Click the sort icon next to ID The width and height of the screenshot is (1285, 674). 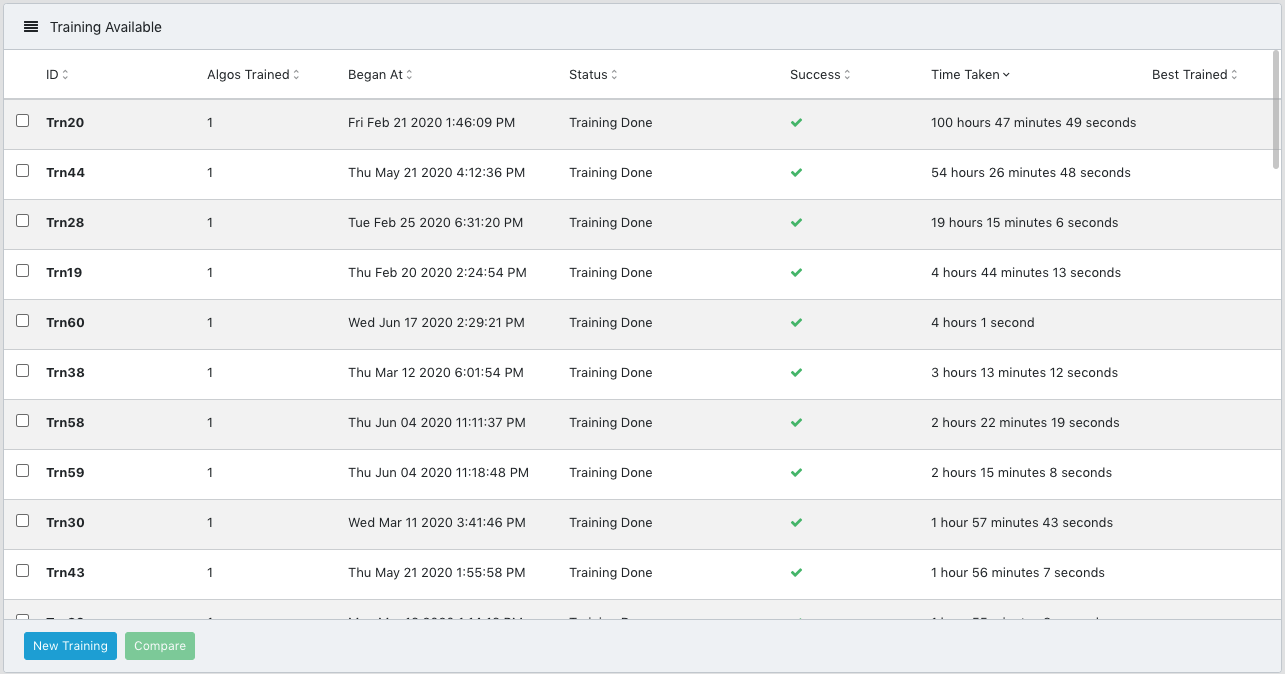click(65, 75)
